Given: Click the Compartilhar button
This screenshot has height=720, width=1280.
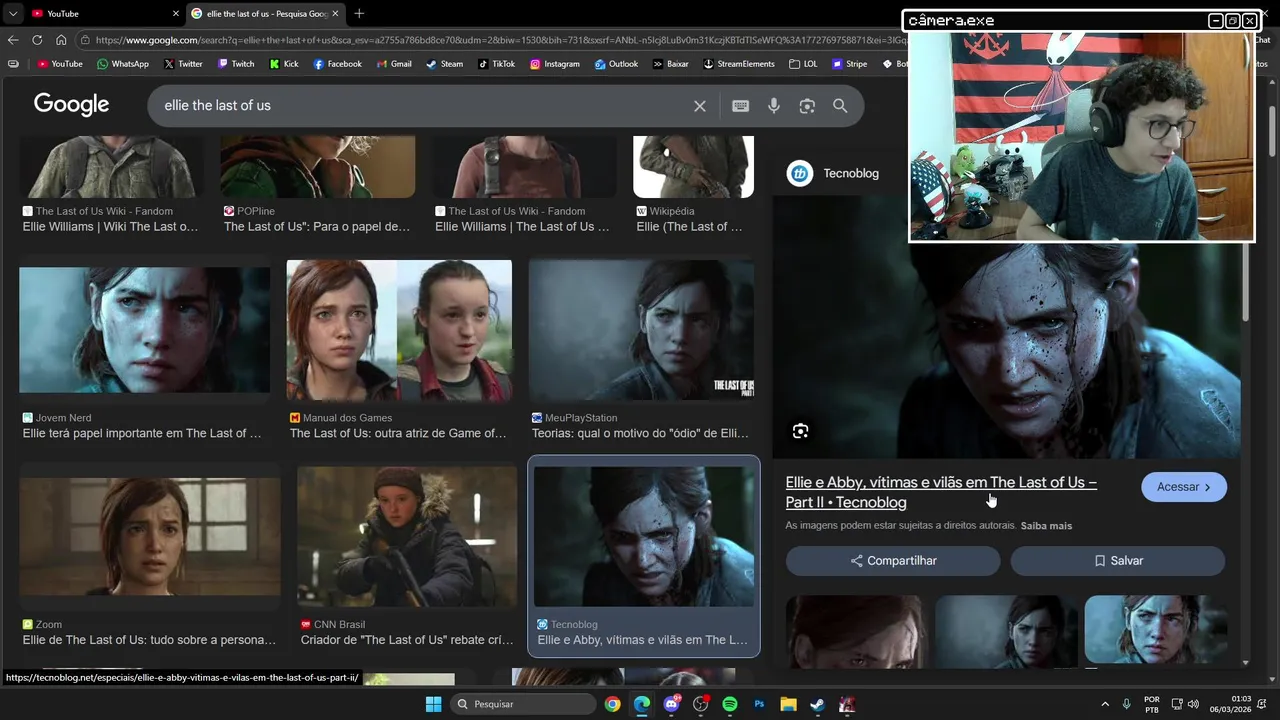Looking at the screenshot, I should coord(893,561).
